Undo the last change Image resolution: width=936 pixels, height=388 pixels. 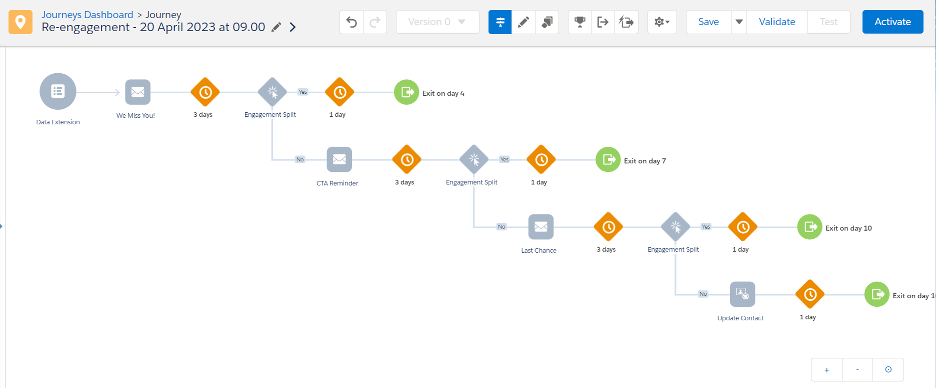tap(352, 22)
